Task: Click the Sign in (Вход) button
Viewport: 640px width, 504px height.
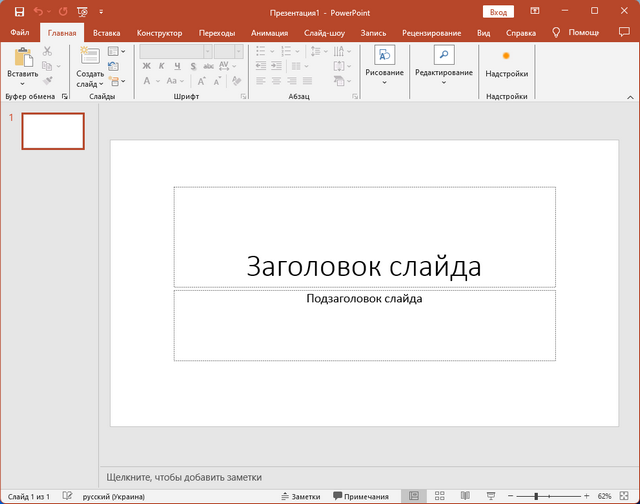Action: click(x=497, y=11)
